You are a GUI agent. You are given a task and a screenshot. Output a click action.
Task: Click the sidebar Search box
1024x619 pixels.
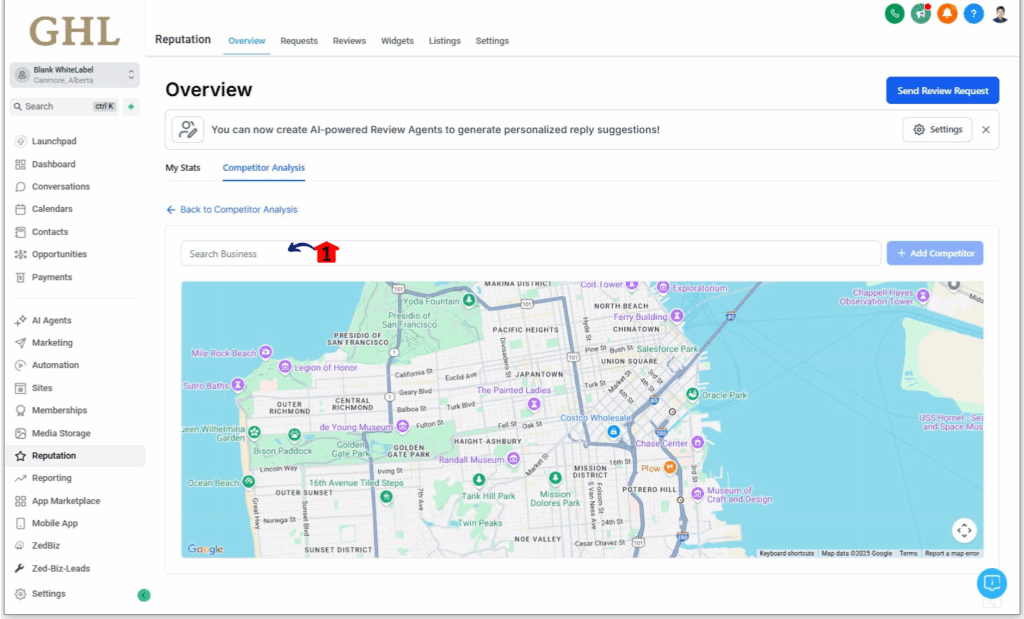[x=64, y=106]
